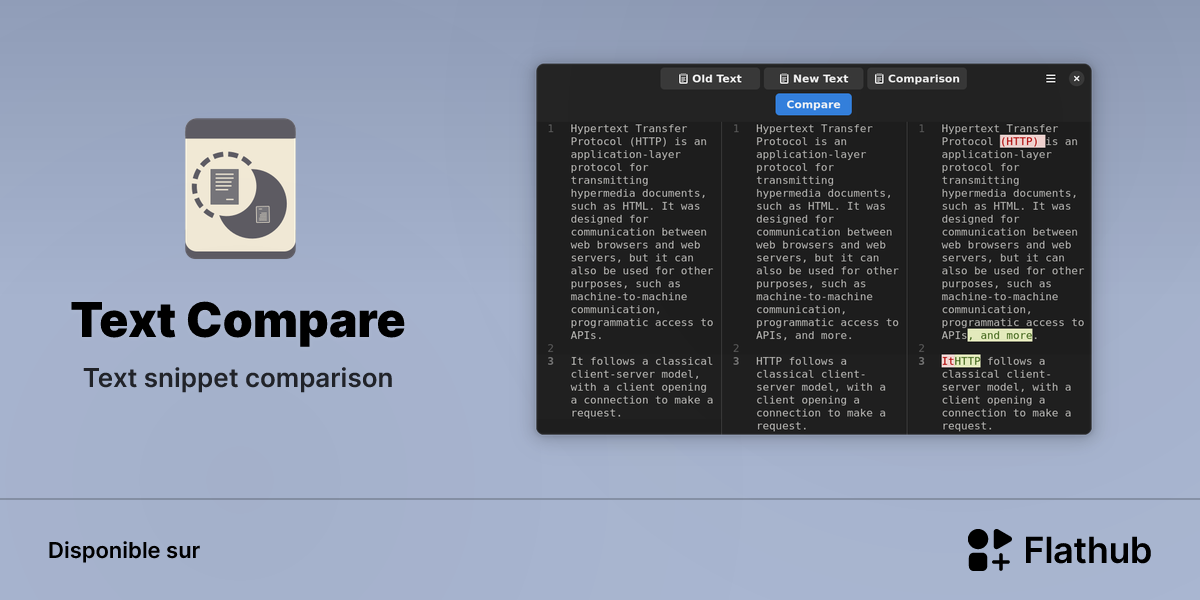1200x600 pixels.
Task: Switch to the Old Text tab
Action: tap(710, 79)
